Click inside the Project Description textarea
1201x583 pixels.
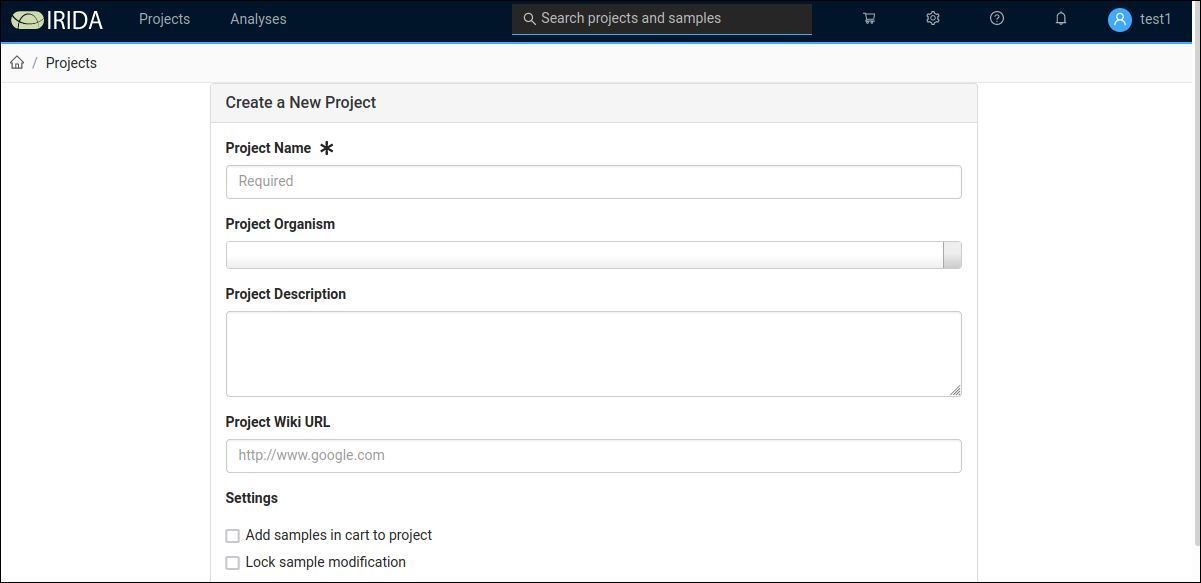[594, 354]
